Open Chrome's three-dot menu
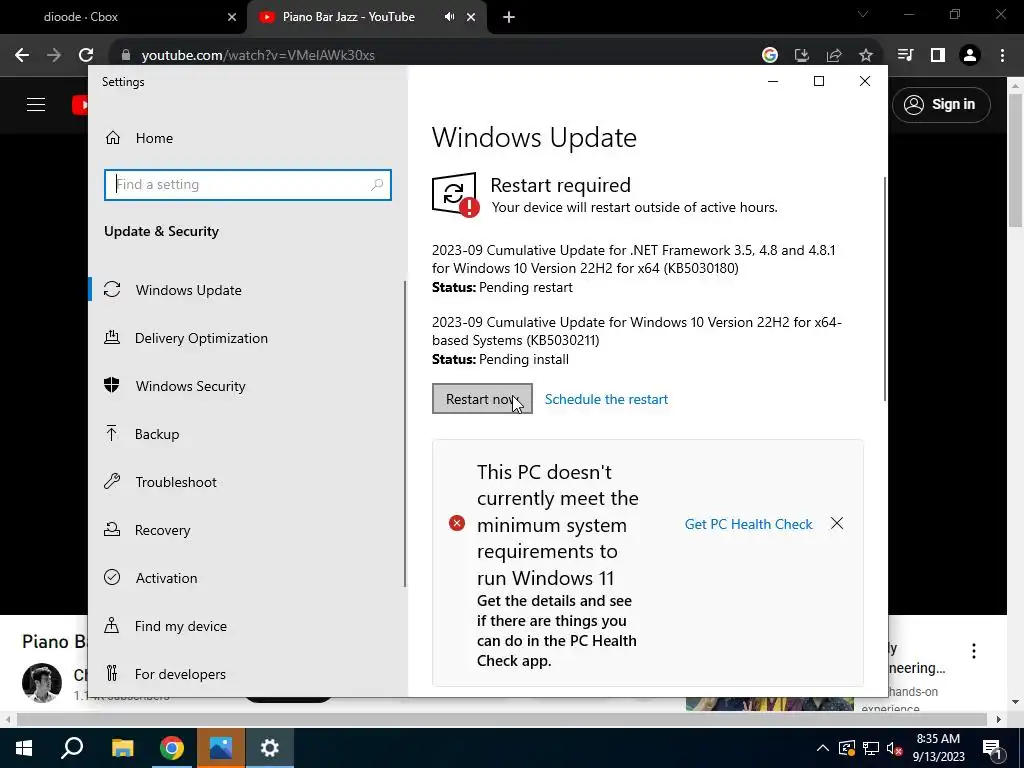This screenshot has width=1024, height=768. pos(1002,55)
